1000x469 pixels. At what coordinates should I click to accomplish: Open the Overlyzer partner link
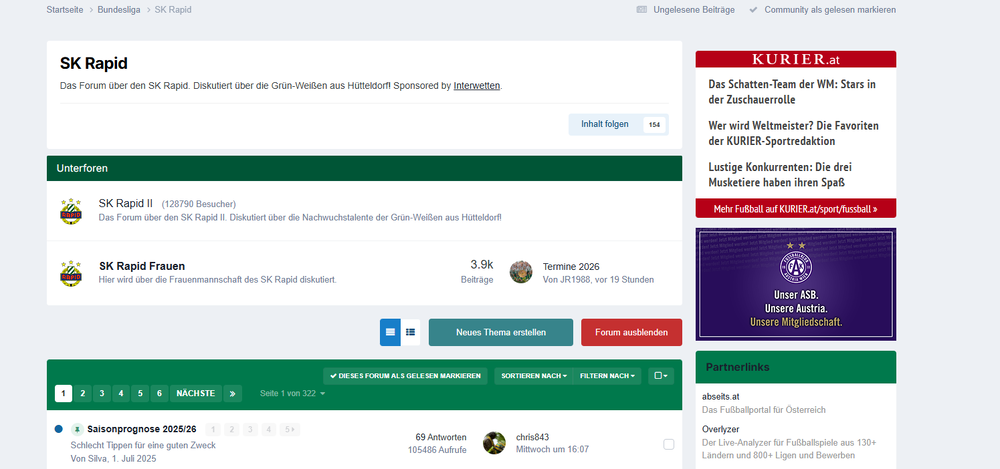coord(721,429)
